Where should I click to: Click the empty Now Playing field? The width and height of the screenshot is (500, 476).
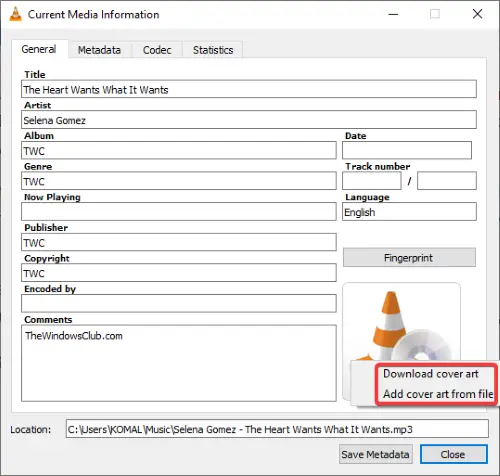click(x=179, y=212)
